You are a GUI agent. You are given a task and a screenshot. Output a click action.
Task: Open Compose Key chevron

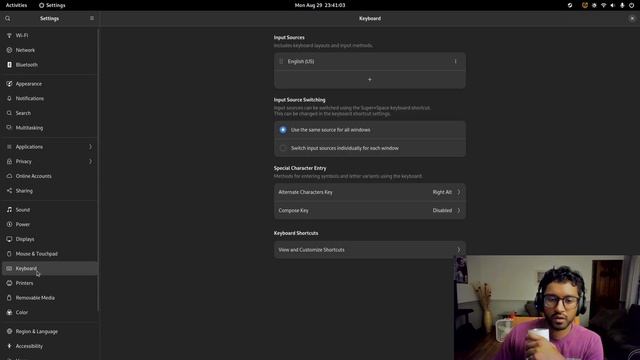[459, 210]
